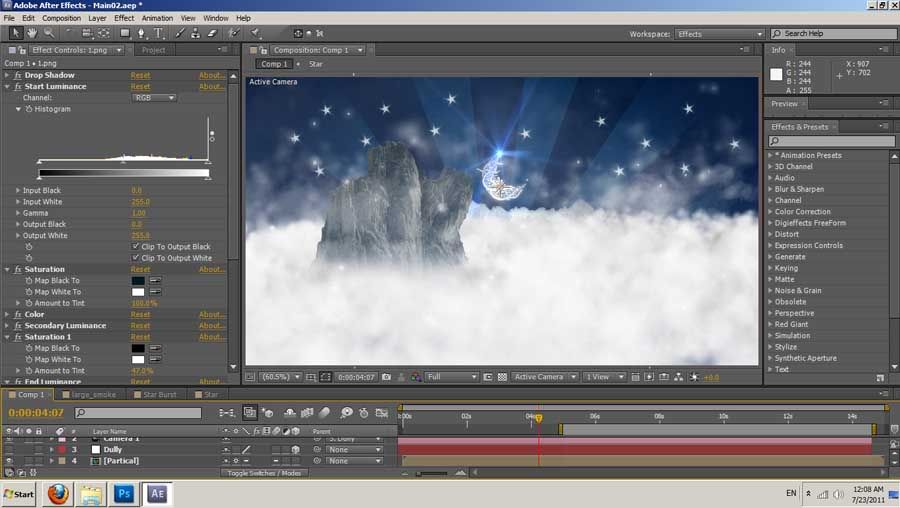The image size is (900, 508).
Task: Select the Pen tool
Action: click(141, 33)
